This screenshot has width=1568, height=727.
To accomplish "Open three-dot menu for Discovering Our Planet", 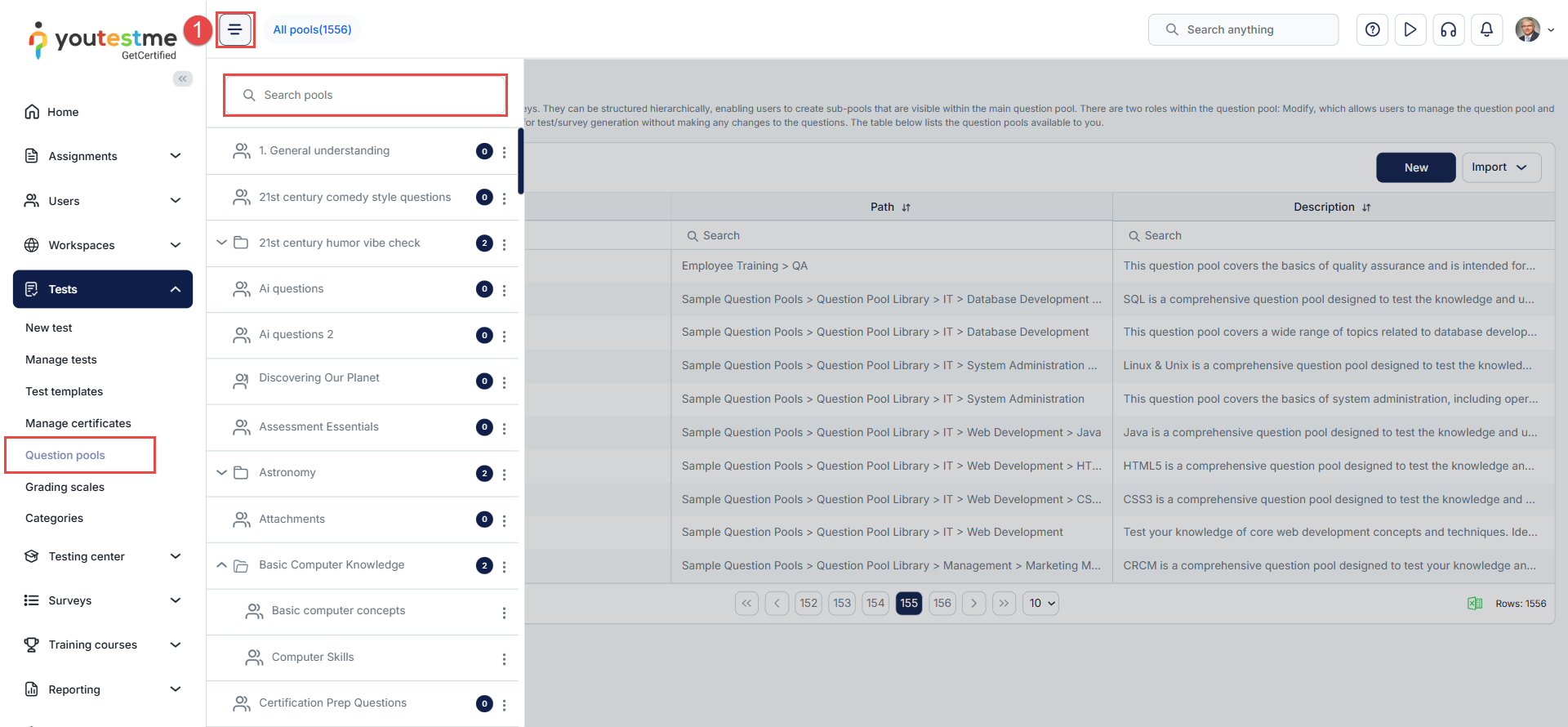I will click(505, 382).
